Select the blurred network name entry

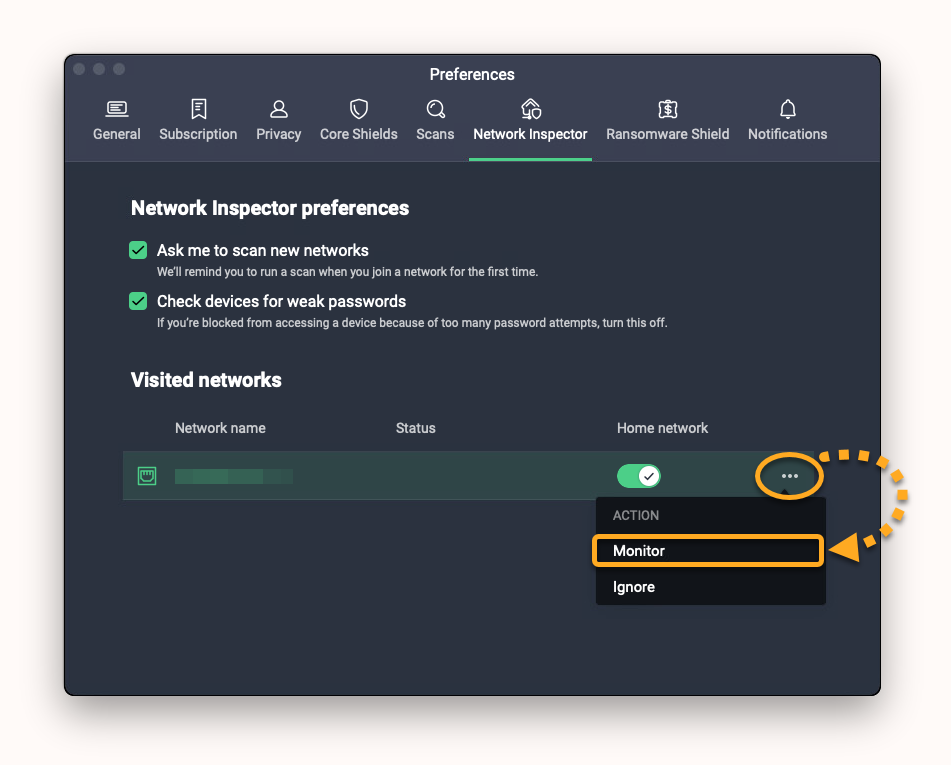click(x=234, y=476)
